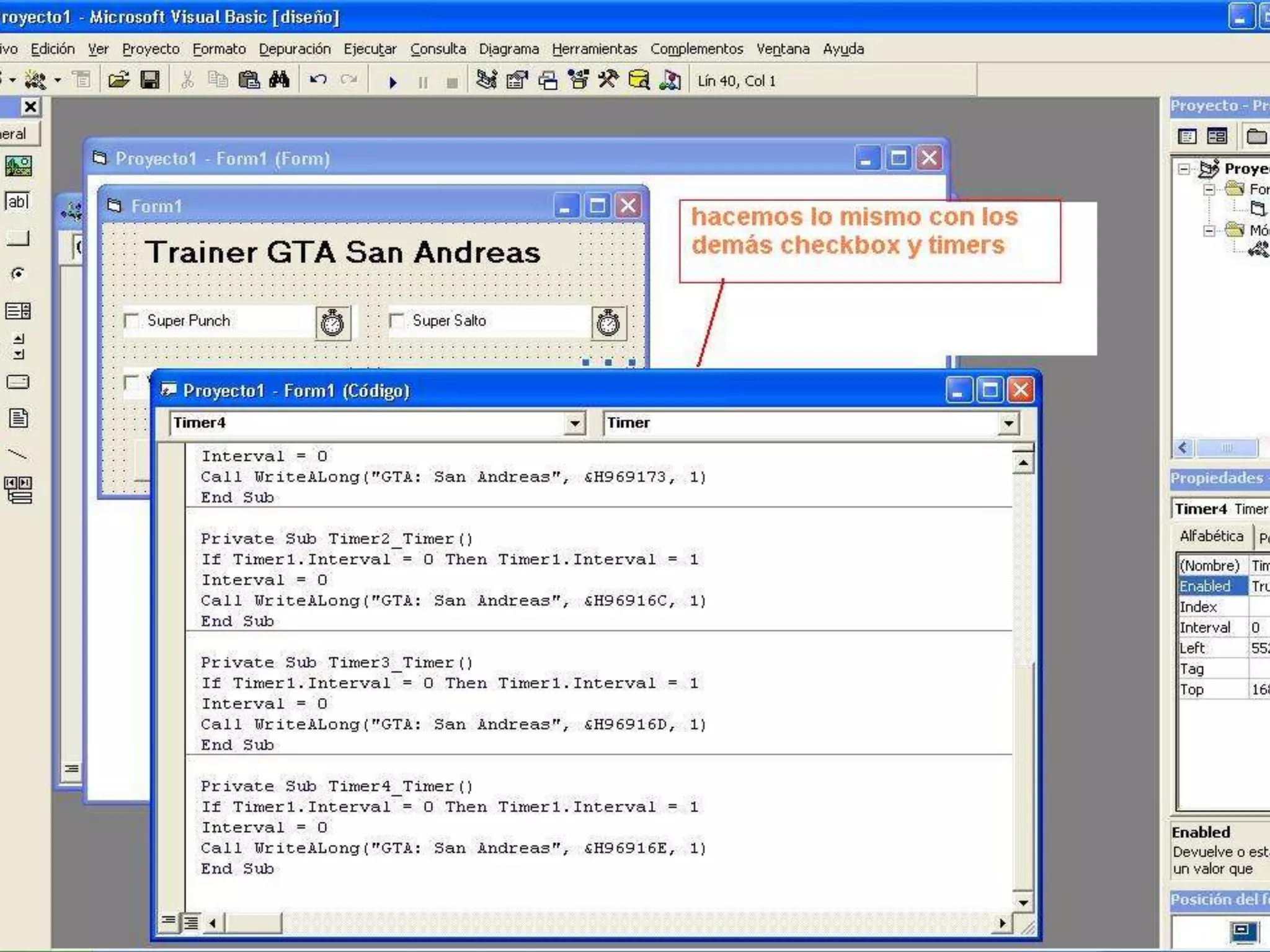Viewport: 1270px width, 952px height.
Task: Click the timer control beside Super Punch
Action: (332, 323)
